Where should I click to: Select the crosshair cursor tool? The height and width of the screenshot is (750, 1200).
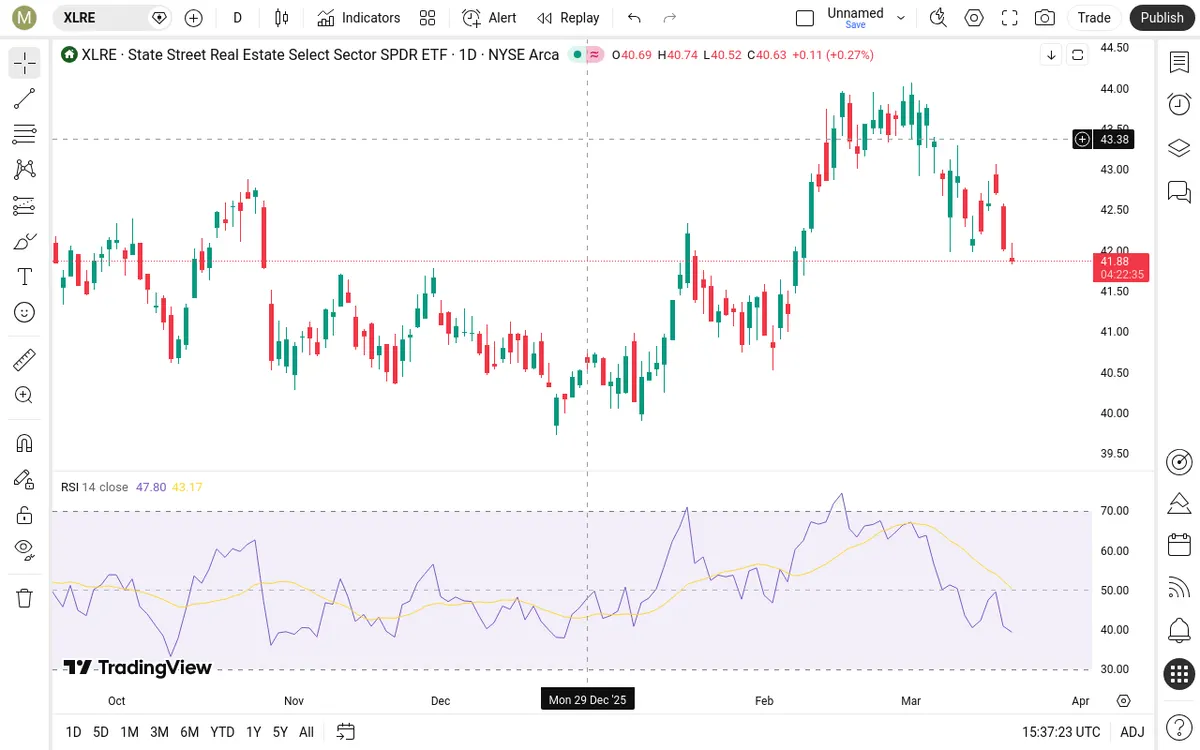[x=25, y=63]
